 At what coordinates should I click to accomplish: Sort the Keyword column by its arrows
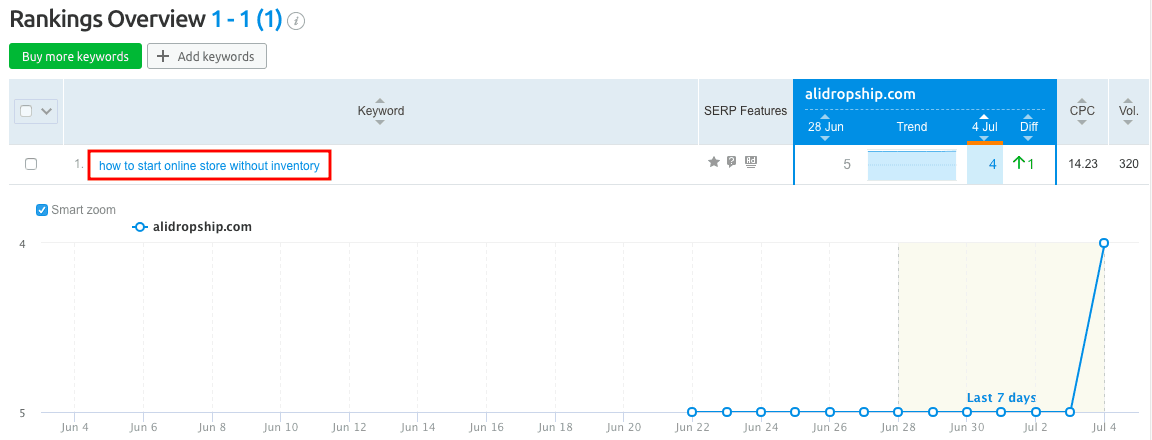(380, 111)
